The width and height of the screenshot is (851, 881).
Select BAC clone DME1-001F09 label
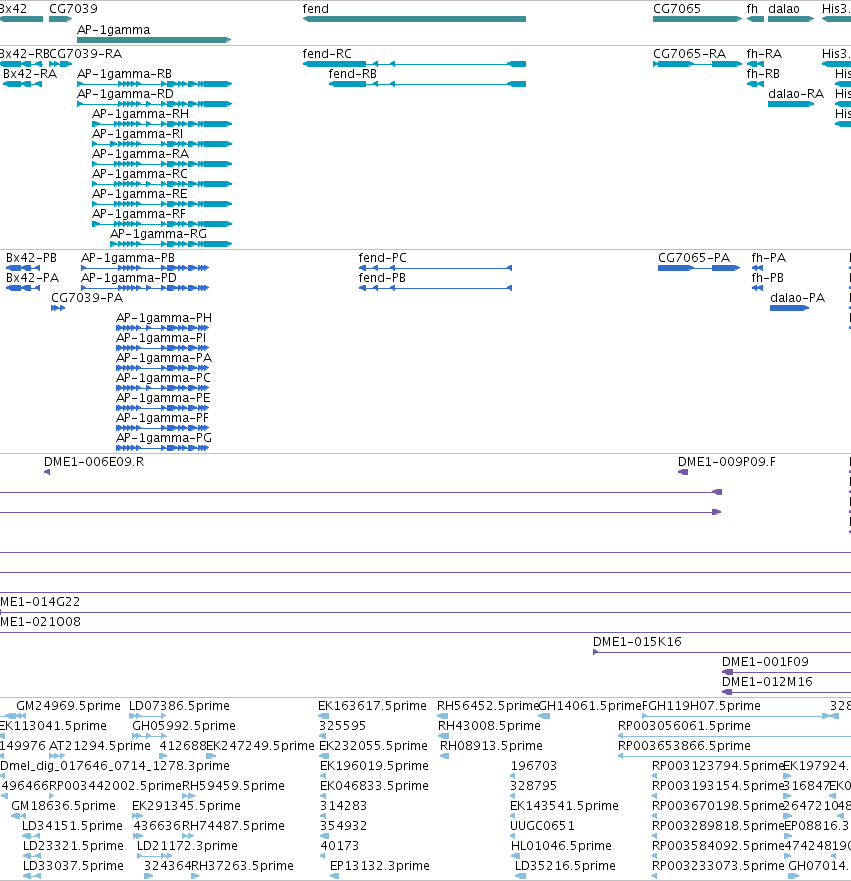click(765, 662)
